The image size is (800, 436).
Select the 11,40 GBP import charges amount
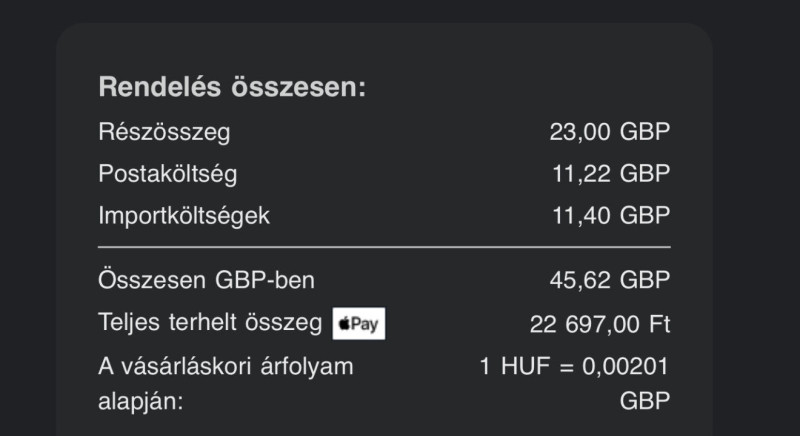point(611,216)
